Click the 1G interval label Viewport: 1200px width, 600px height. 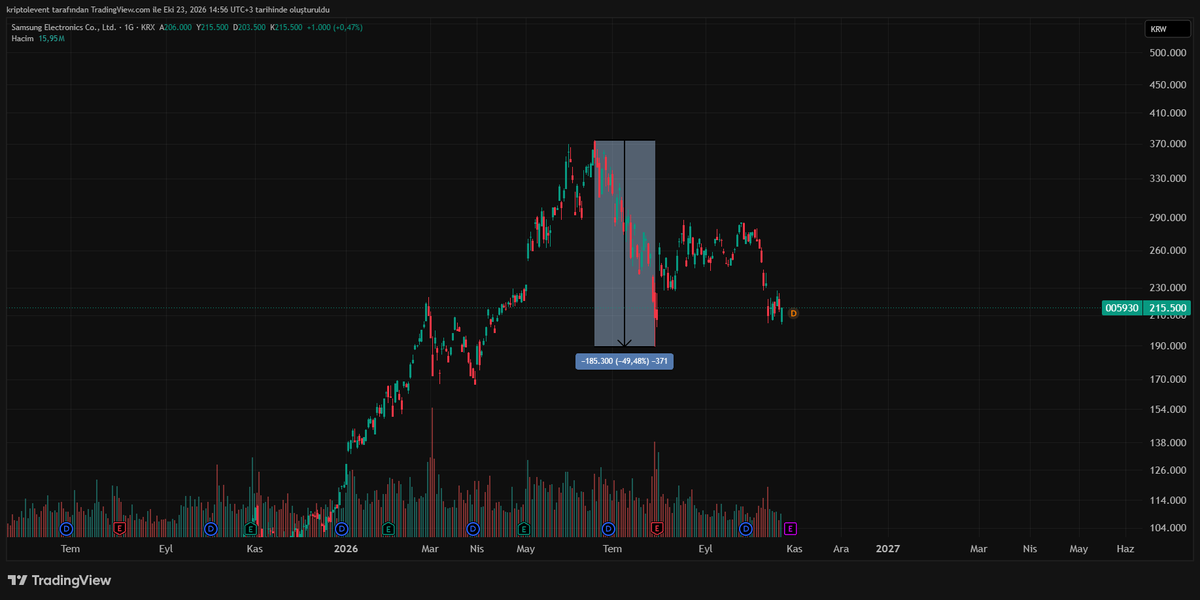[x=130, y=27]
